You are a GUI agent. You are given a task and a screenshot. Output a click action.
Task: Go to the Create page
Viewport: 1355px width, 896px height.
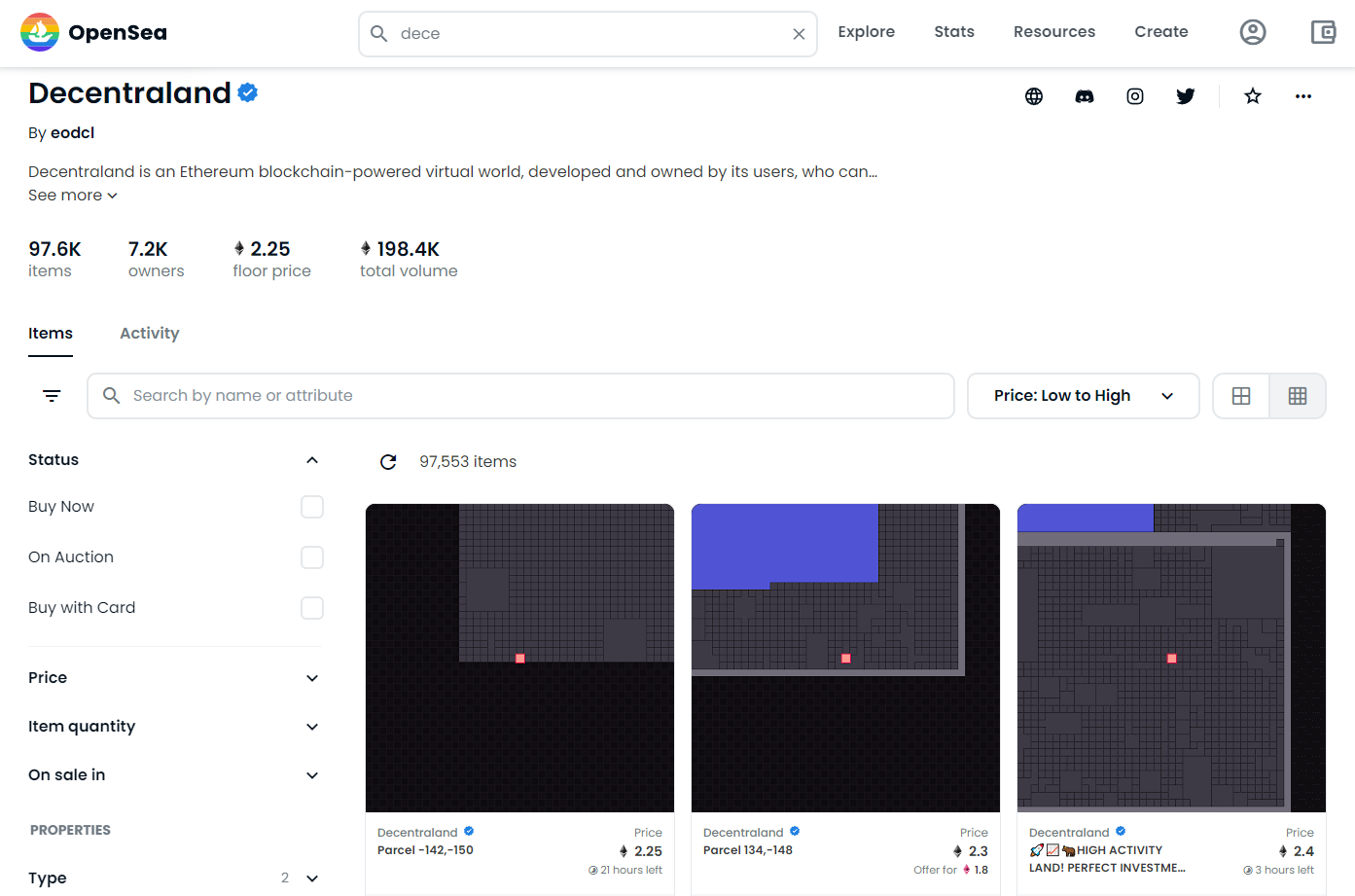[1161, 32]
